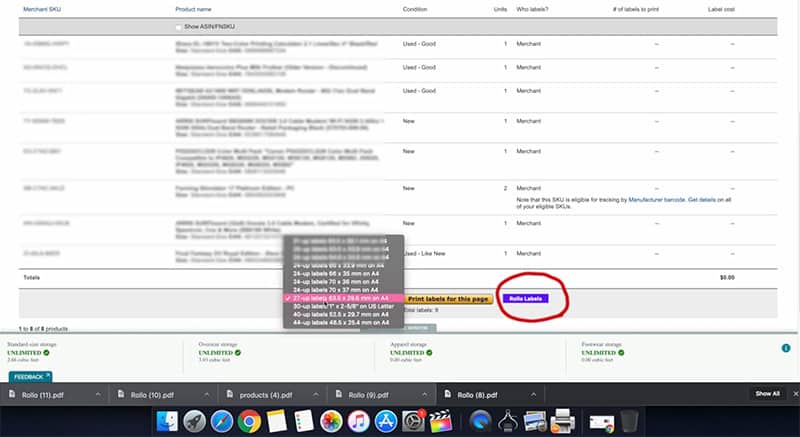Click Print labels for this page button

click(x=448, y=299)
